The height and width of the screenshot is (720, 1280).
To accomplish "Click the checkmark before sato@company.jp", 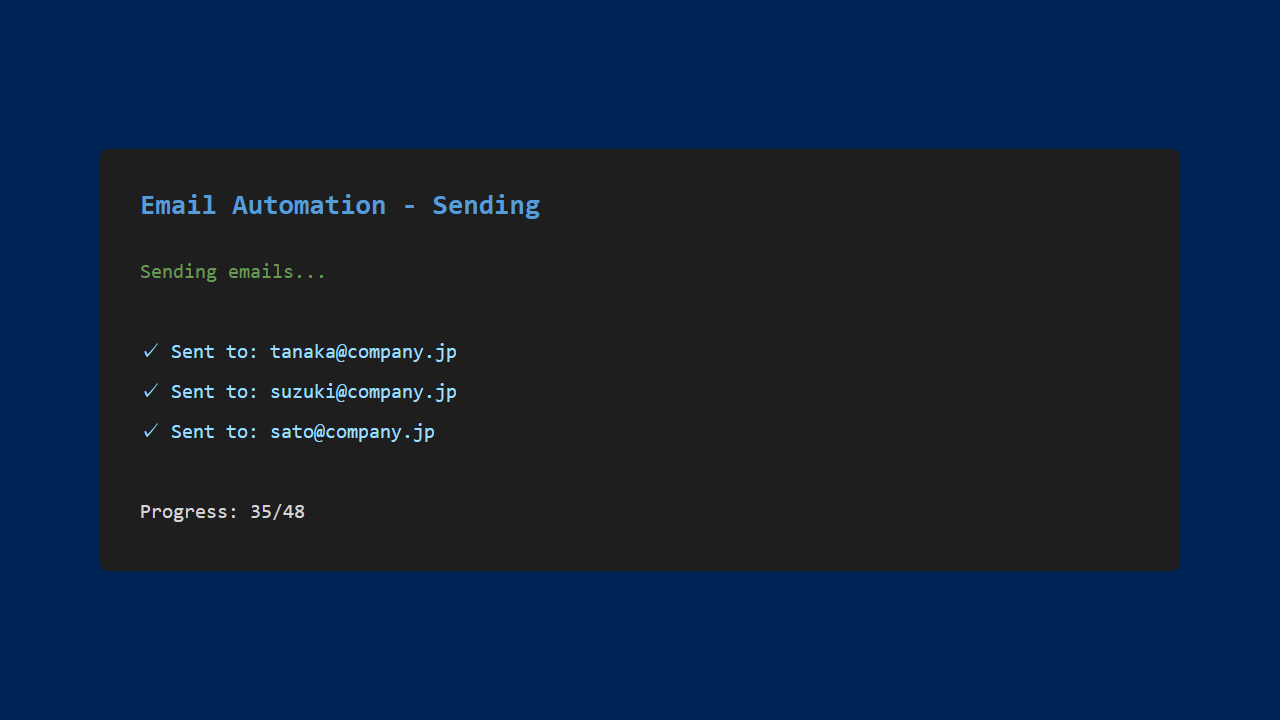I will (150, 431).
